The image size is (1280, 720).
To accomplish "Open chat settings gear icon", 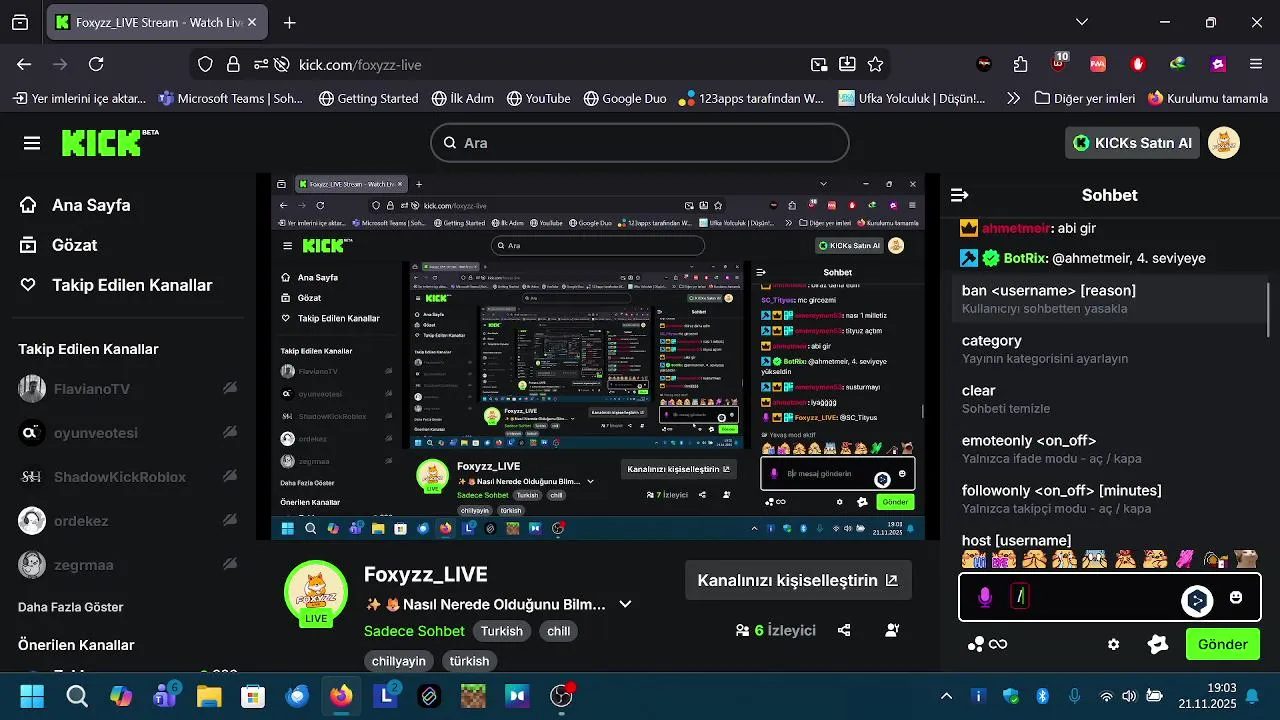I will [1113, 645].
